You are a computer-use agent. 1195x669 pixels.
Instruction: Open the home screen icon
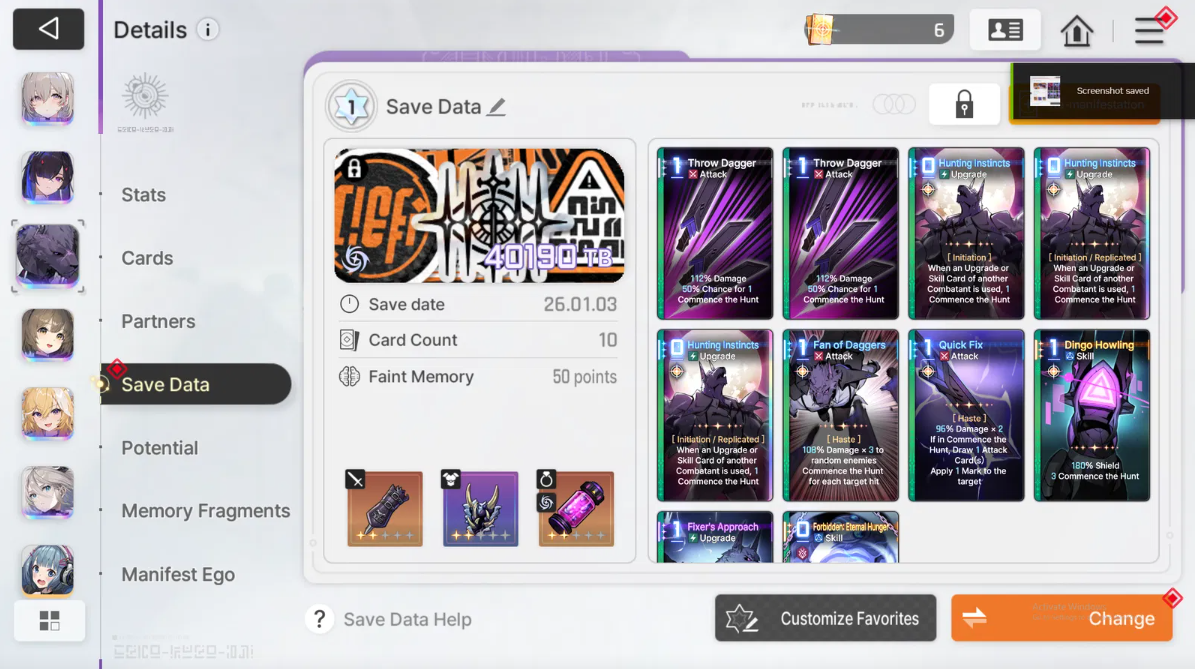coord(1076,30)
